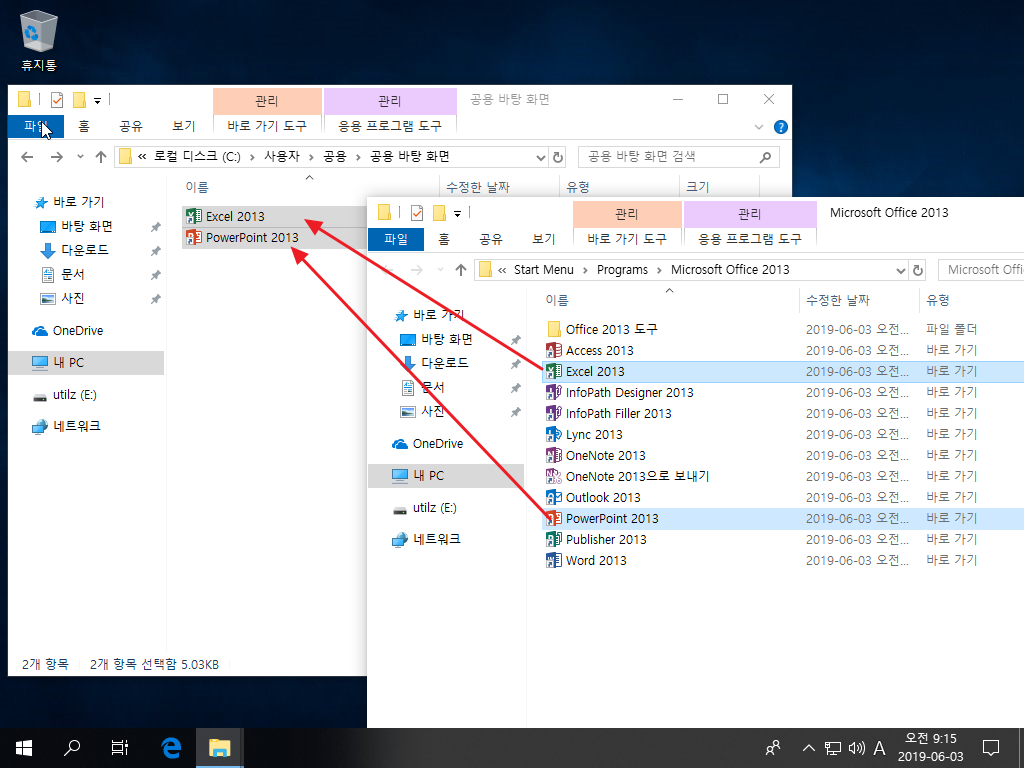Image resolution: width=1024 pixels, height=768 pixels.
Task: Click Excel 2013 icon in 공용 바탕 화면 window
Action: point(194,216)
